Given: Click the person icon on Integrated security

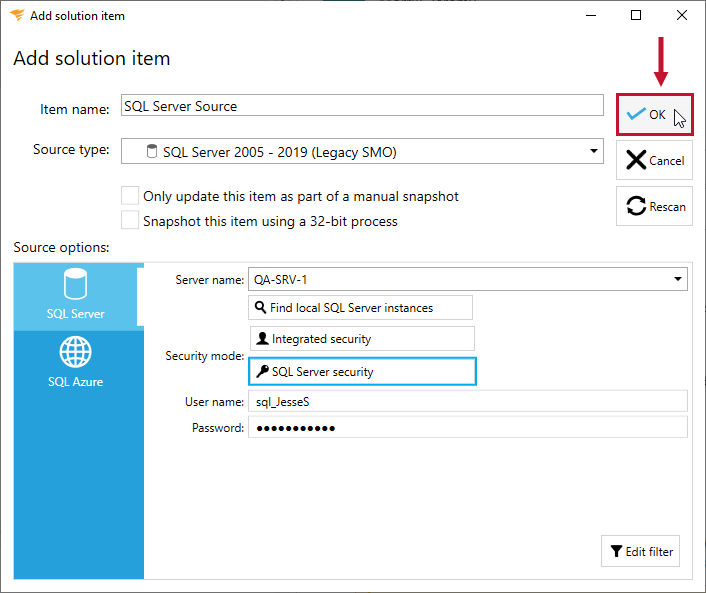Looking at the screenshot, I should click(x=262, y=338).
